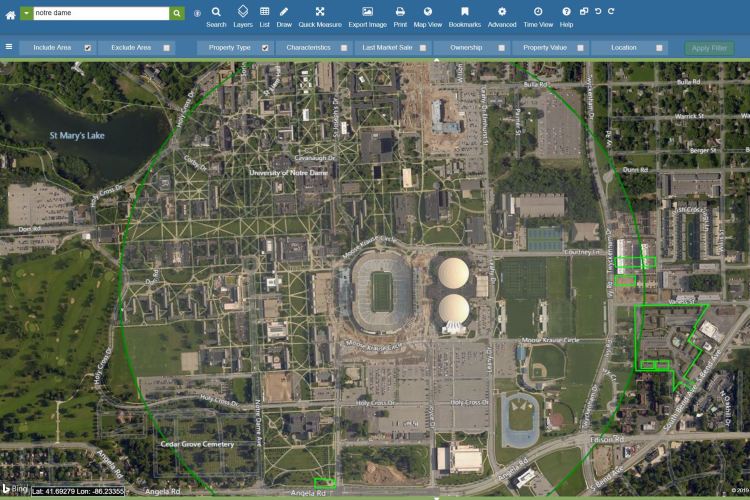The width and height of the screenshot is (750, 500).
Task: Open Help
Action: pyautogui.click(x=566, y=17)
